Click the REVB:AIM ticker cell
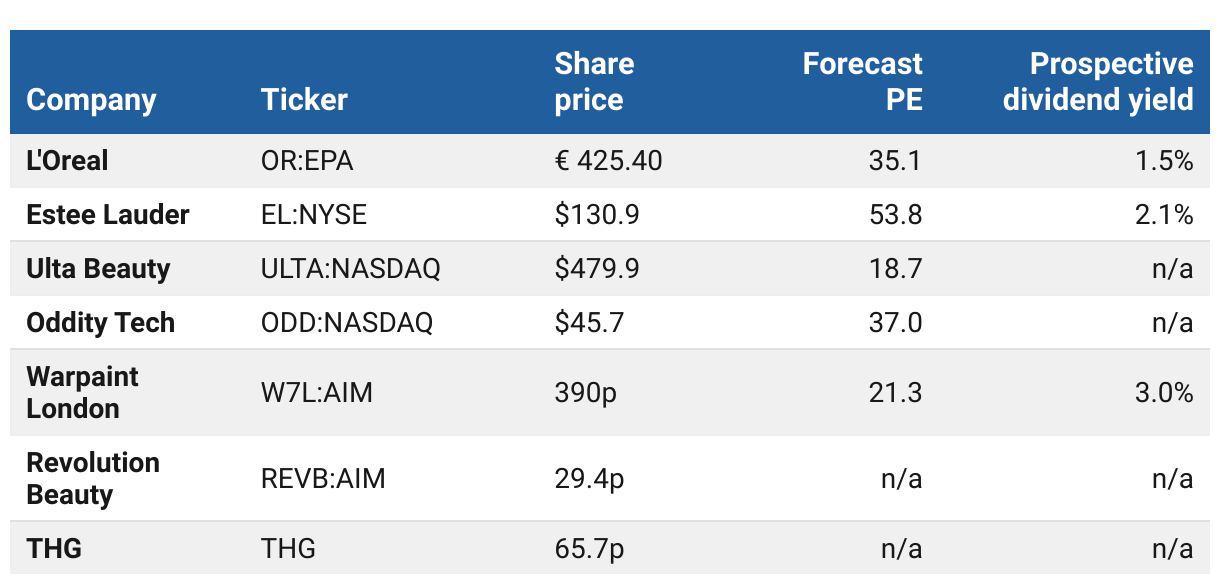 (323, 478)
